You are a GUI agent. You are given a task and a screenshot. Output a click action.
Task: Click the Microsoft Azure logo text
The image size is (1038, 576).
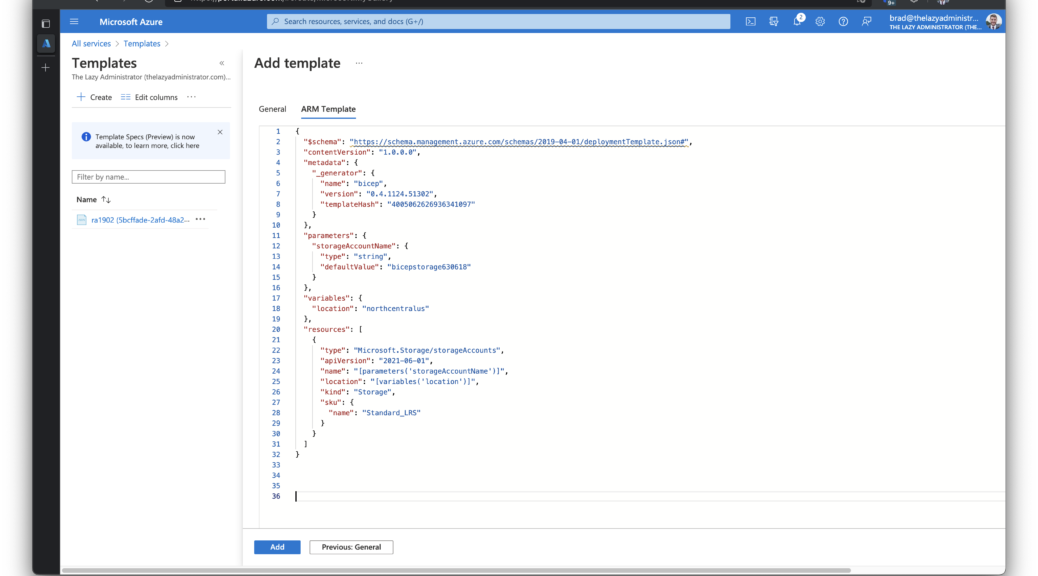pyautogui.click(x=131, y=22)
